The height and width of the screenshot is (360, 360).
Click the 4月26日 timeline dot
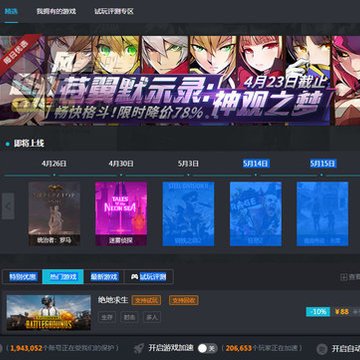[x=54, y=175]
